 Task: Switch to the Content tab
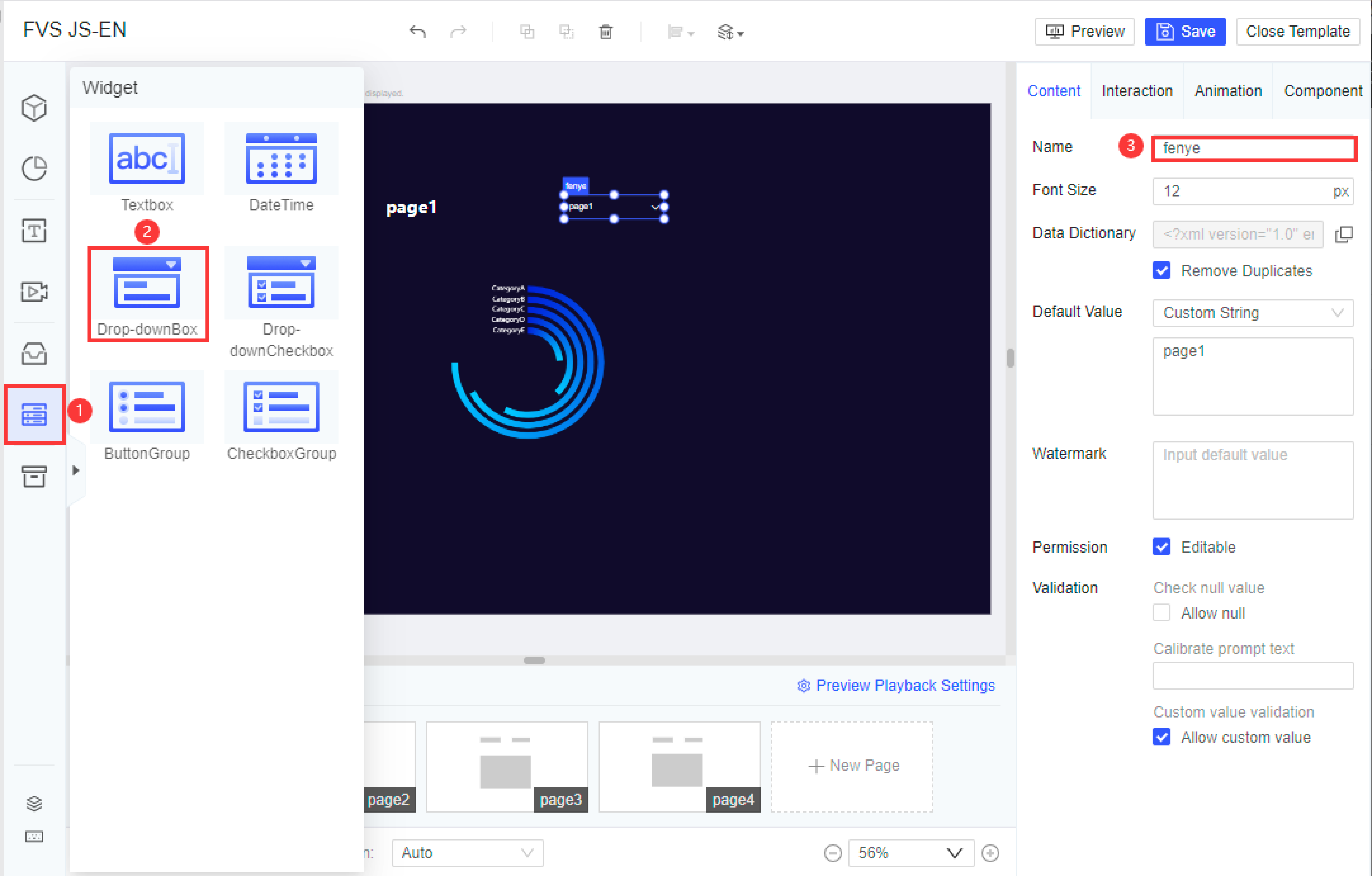click(1053, 91)
